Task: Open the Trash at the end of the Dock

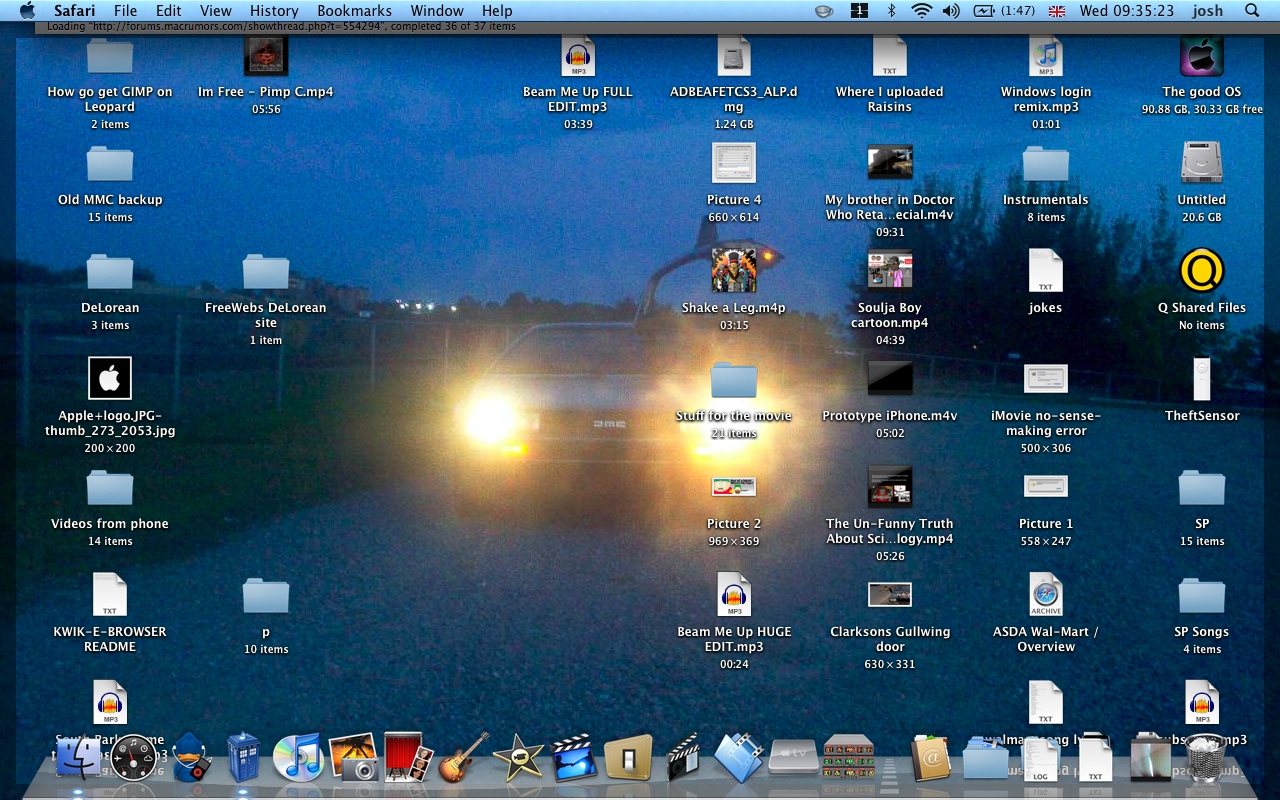Action: 1205,762
